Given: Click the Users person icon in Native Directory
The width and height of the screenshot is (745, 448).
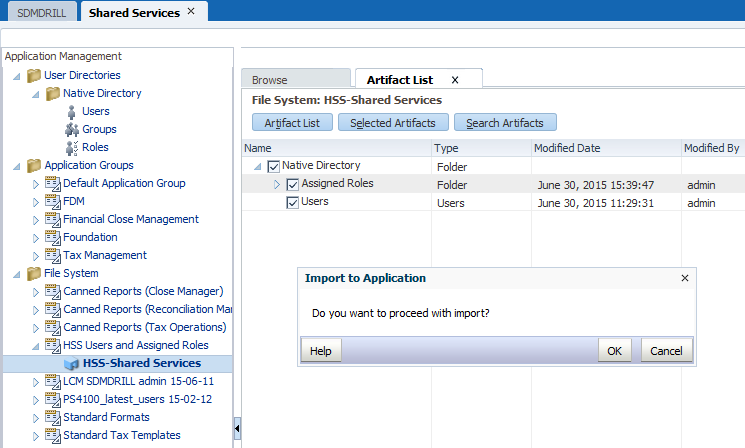Looking at the screenshot, I should (71, 111).
